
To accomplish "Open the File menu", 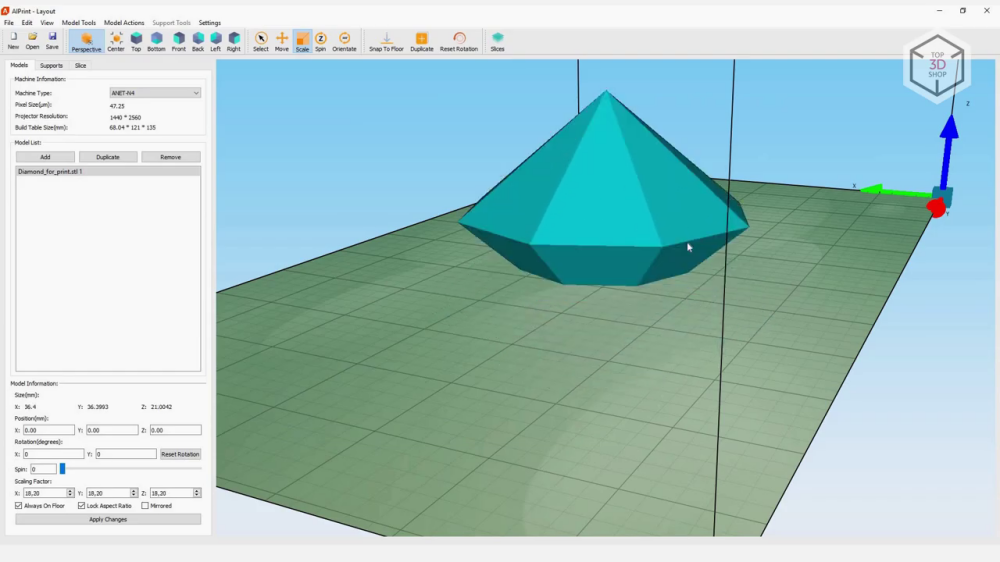I will pyautogui.click(x=9, y=23).
